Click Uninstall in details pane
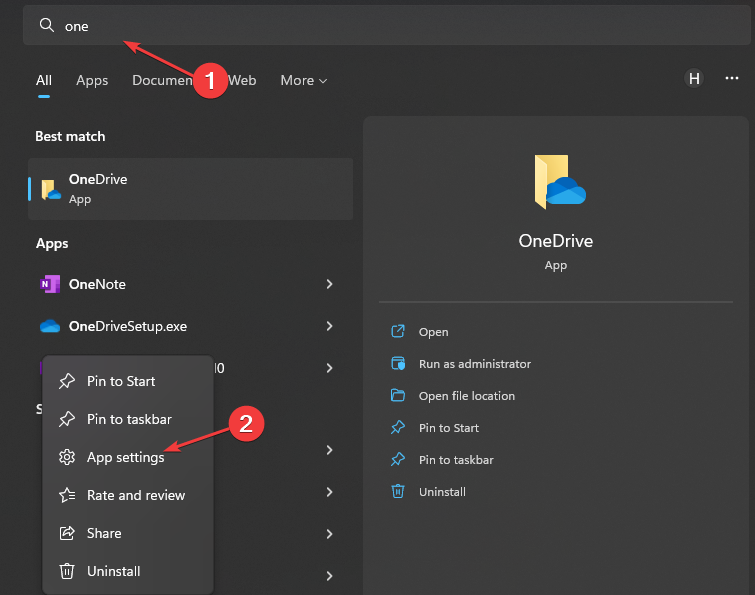The image size is (755, 595). [x=442, y=492]
